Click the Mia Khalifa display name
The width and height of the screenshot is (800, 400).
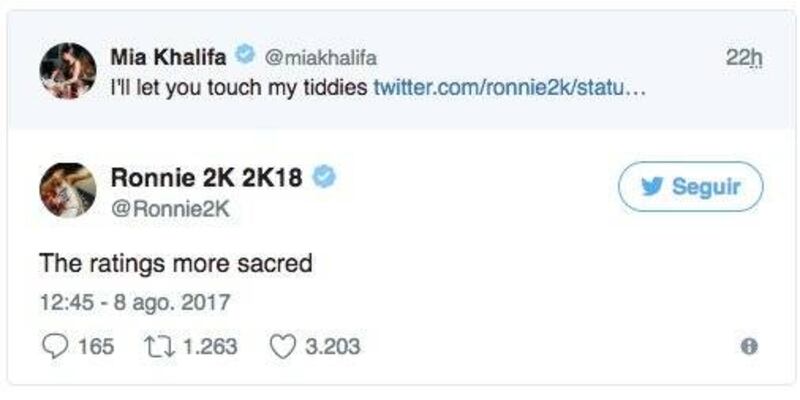pyautogui.click(x=168, y=53)
